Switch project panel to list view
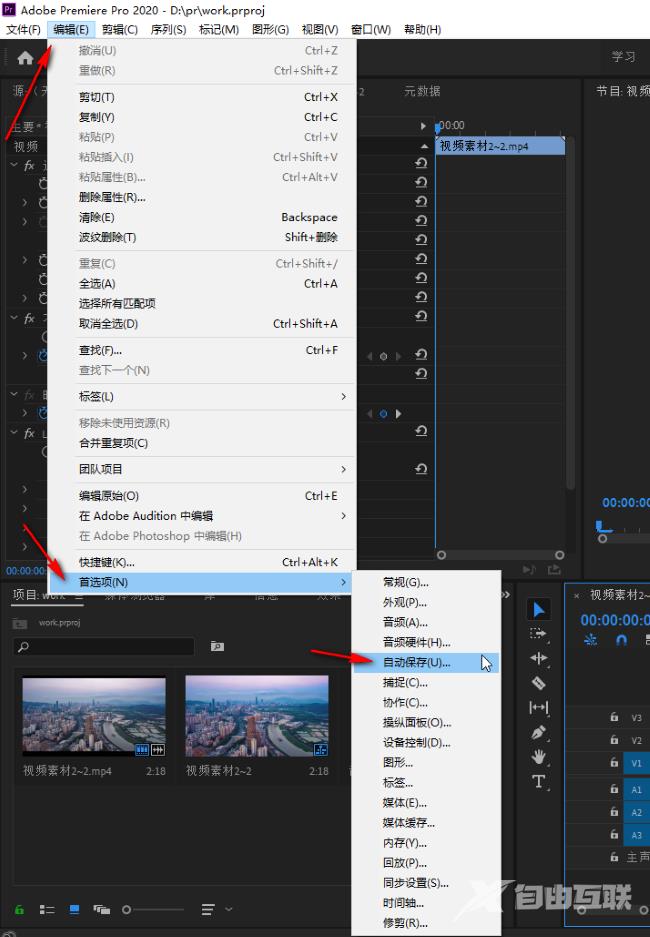Screen dimensions: 650x937 coord(47,910)
